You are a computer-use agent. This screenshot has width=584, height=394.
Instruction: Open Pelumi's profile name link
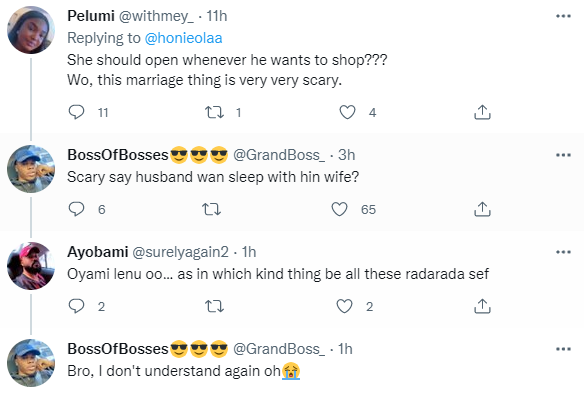(x=91, y=16)
